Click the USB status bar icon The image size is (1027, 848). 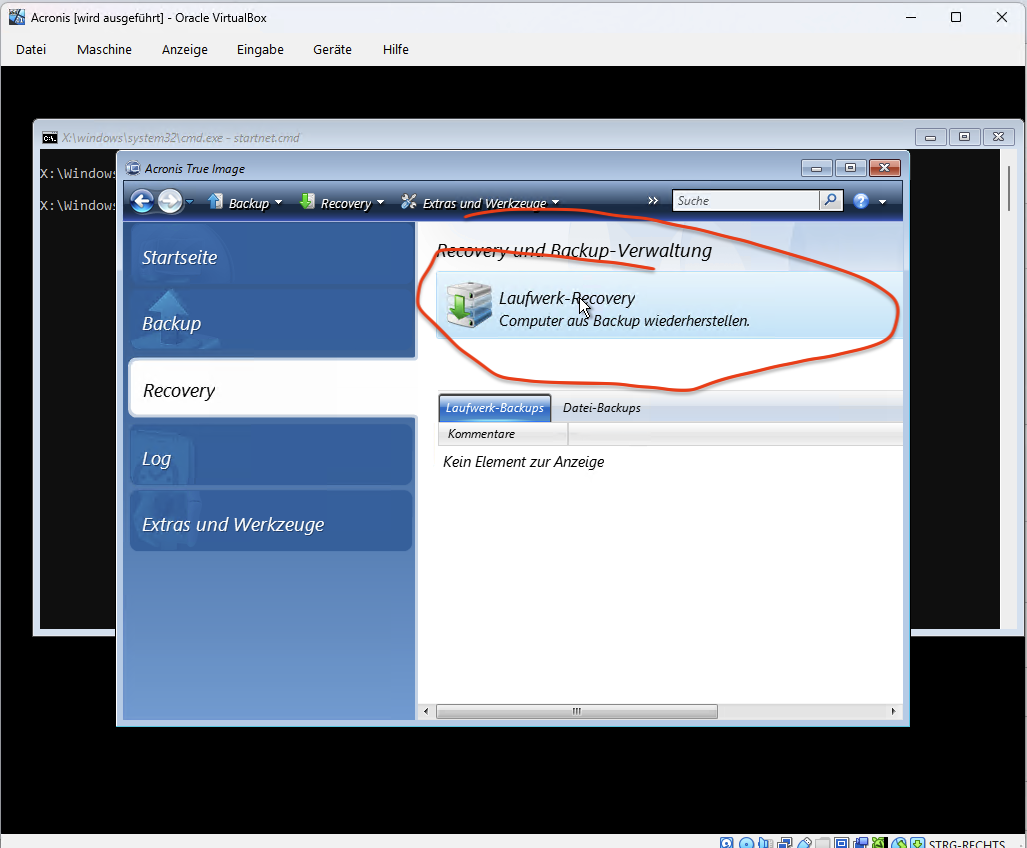tap(804, 843)
